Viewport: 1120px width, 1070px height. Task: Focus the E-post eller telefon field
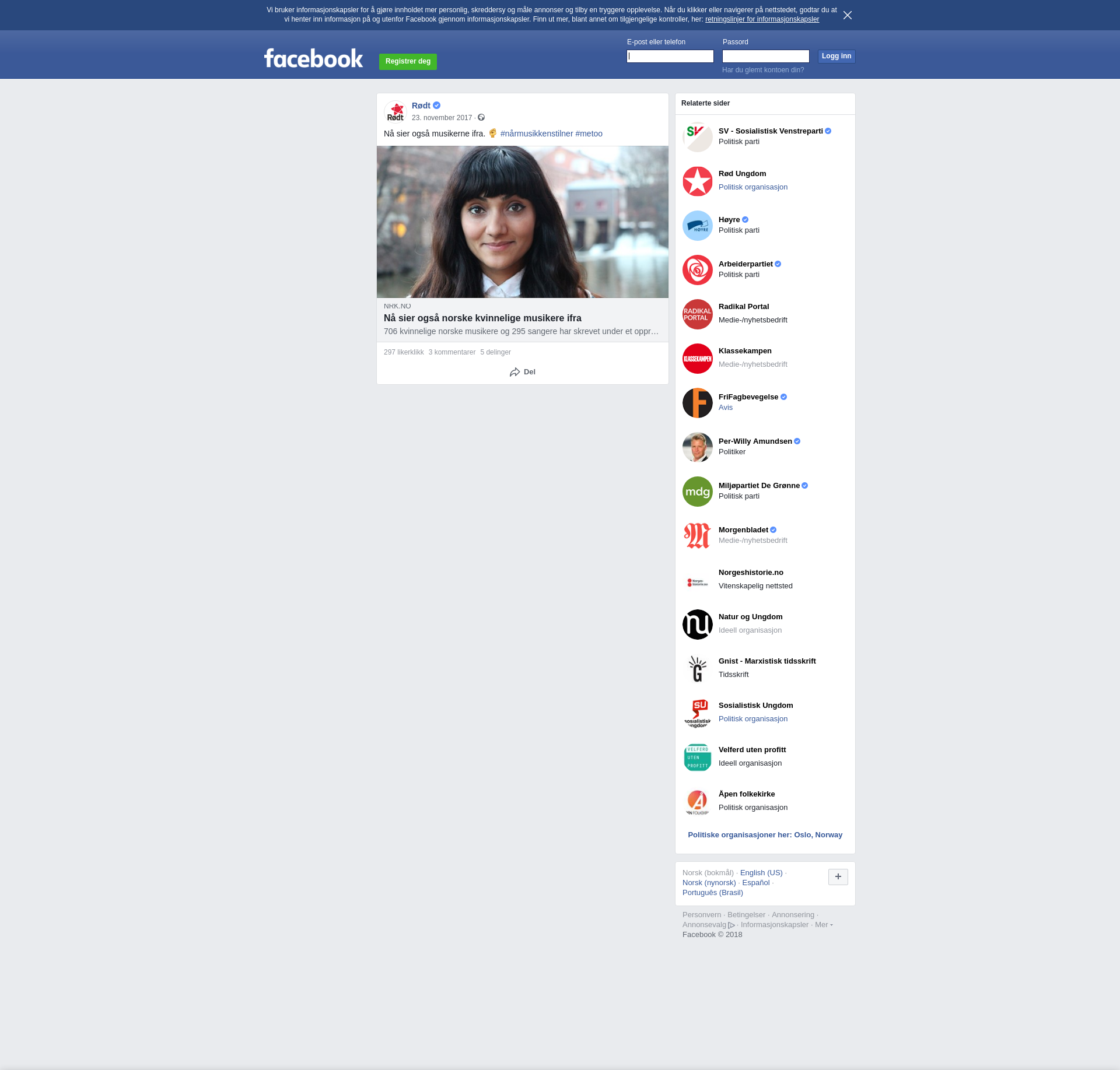click(x=670, y=56)
